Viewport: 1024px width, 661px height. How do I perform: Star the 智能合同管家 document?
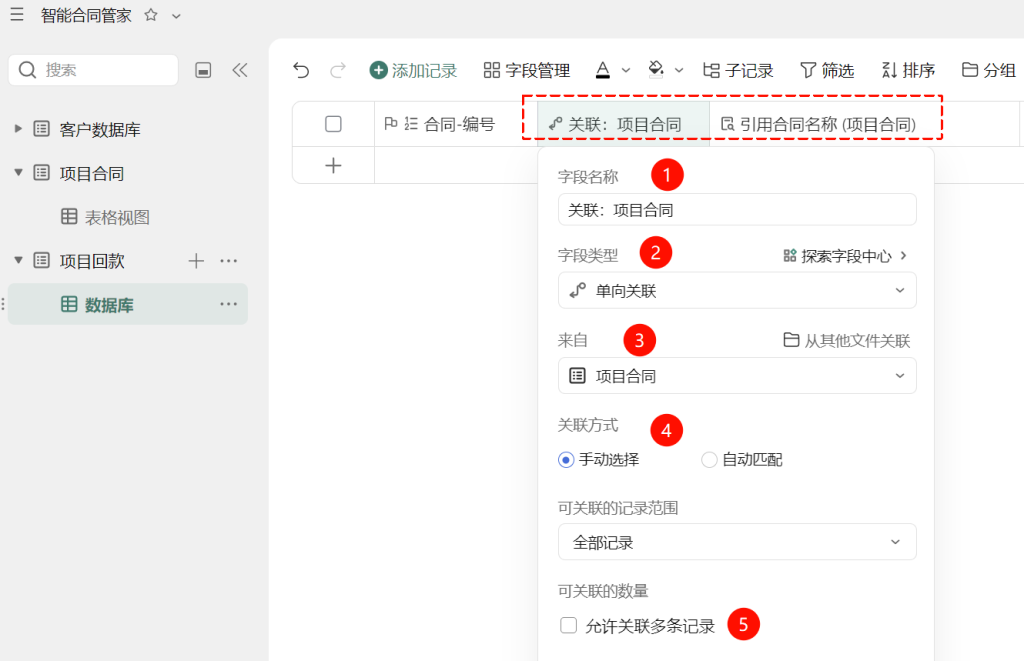click(x=151, y=14)
